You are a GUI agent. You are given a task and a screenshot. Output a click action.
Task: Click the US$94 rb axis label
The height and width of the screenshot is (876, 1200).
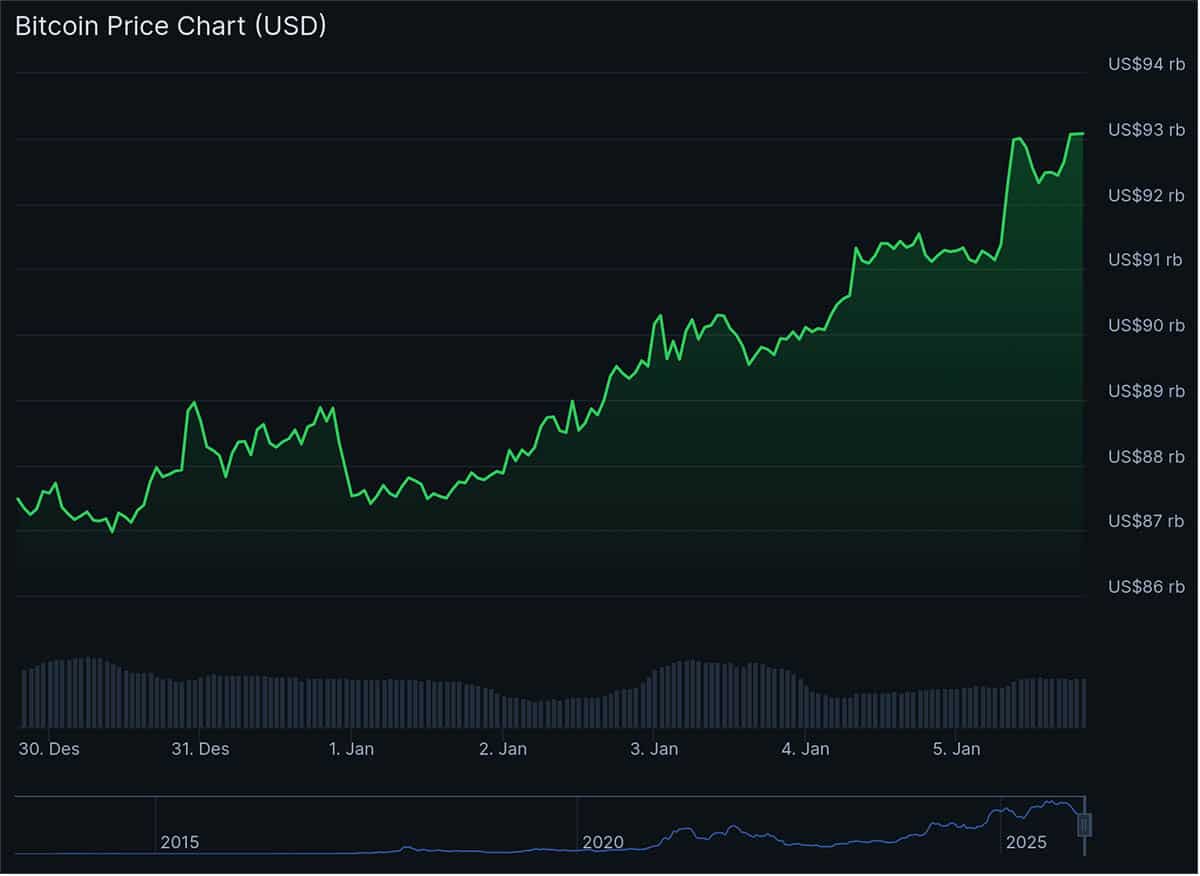click(1146, 65)
